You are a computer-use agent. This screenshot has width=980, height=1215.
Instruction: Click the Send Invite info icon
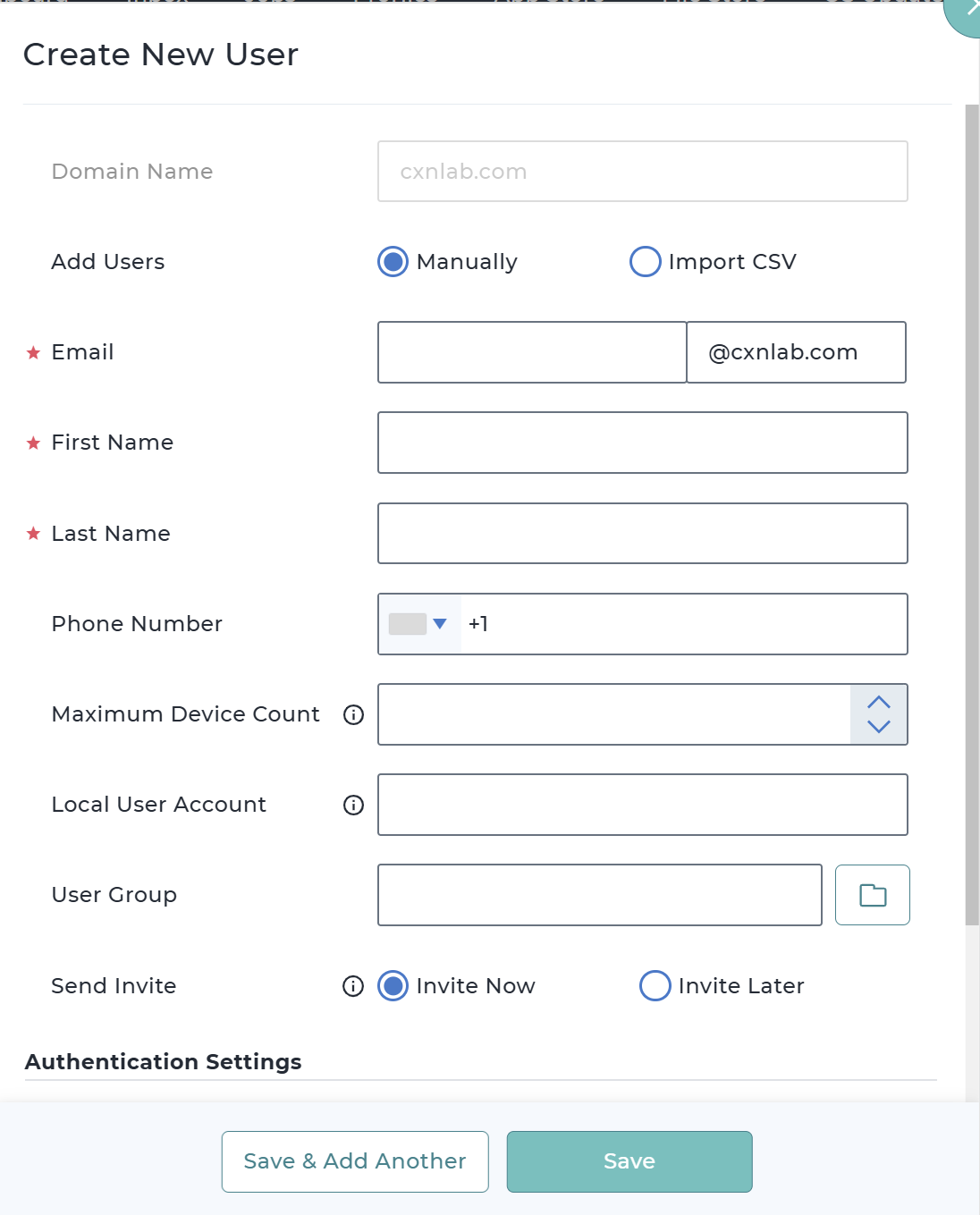[x=353, y=986]
